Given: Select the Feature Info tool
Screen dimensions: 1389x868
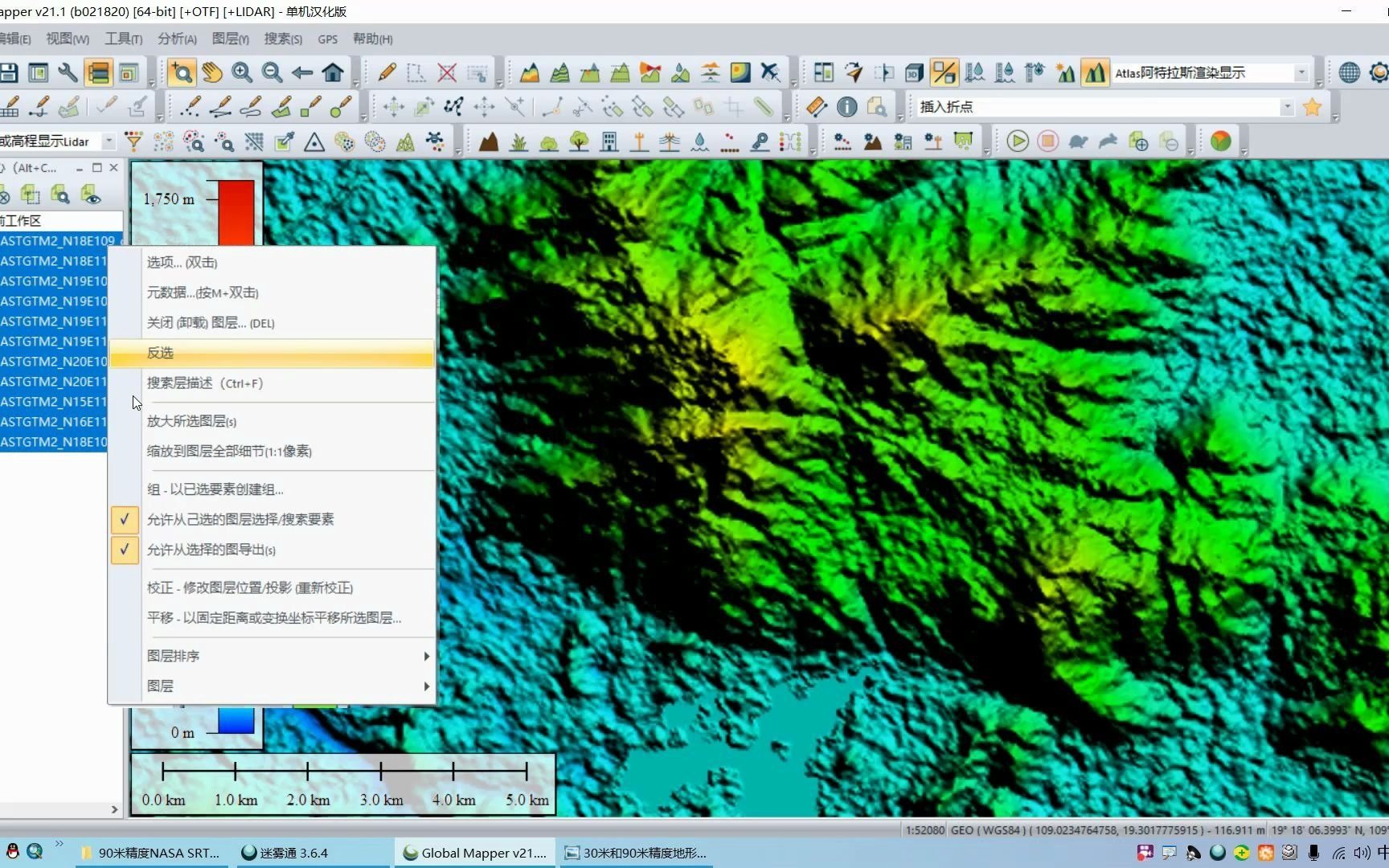Looking at the screenshot, I should point(846,106).
